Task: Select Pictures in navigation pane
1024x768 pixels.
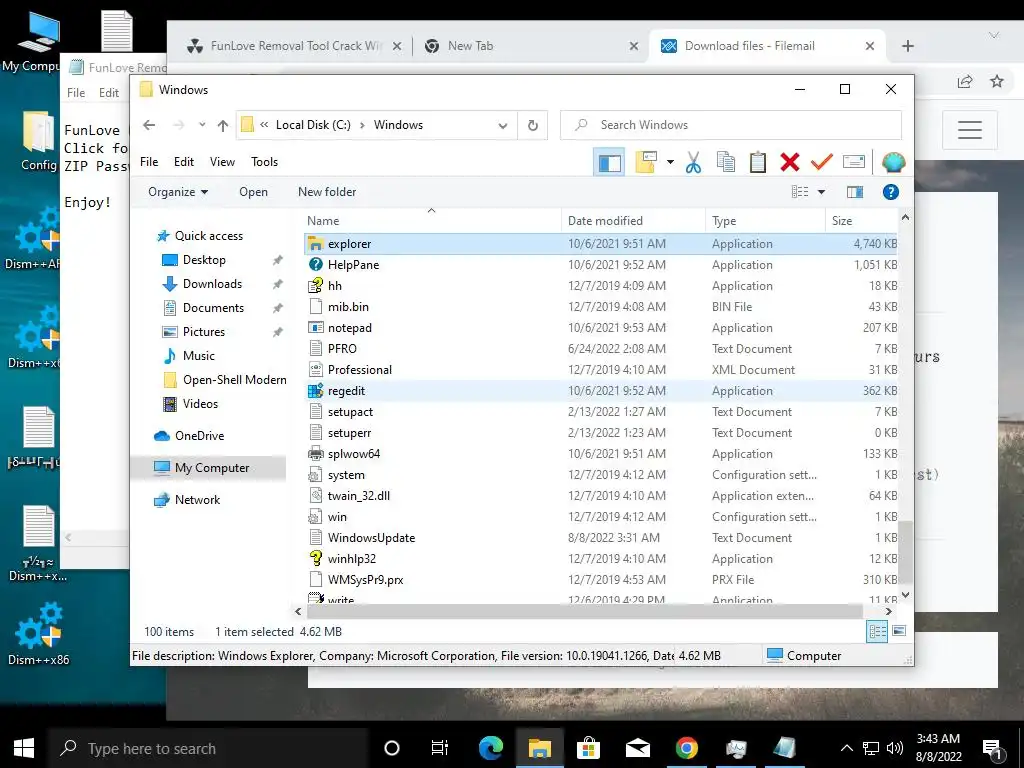Action: [203, 332]
